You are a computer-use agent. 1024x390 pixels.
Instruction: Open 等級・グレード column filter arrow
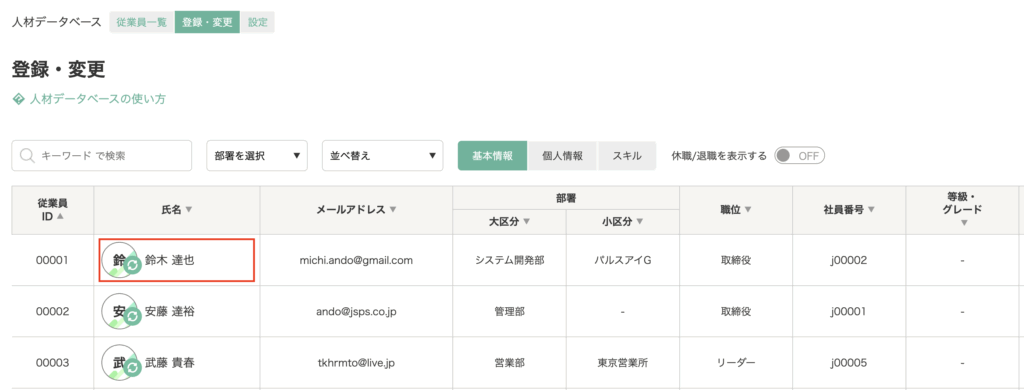click(964, 223)
